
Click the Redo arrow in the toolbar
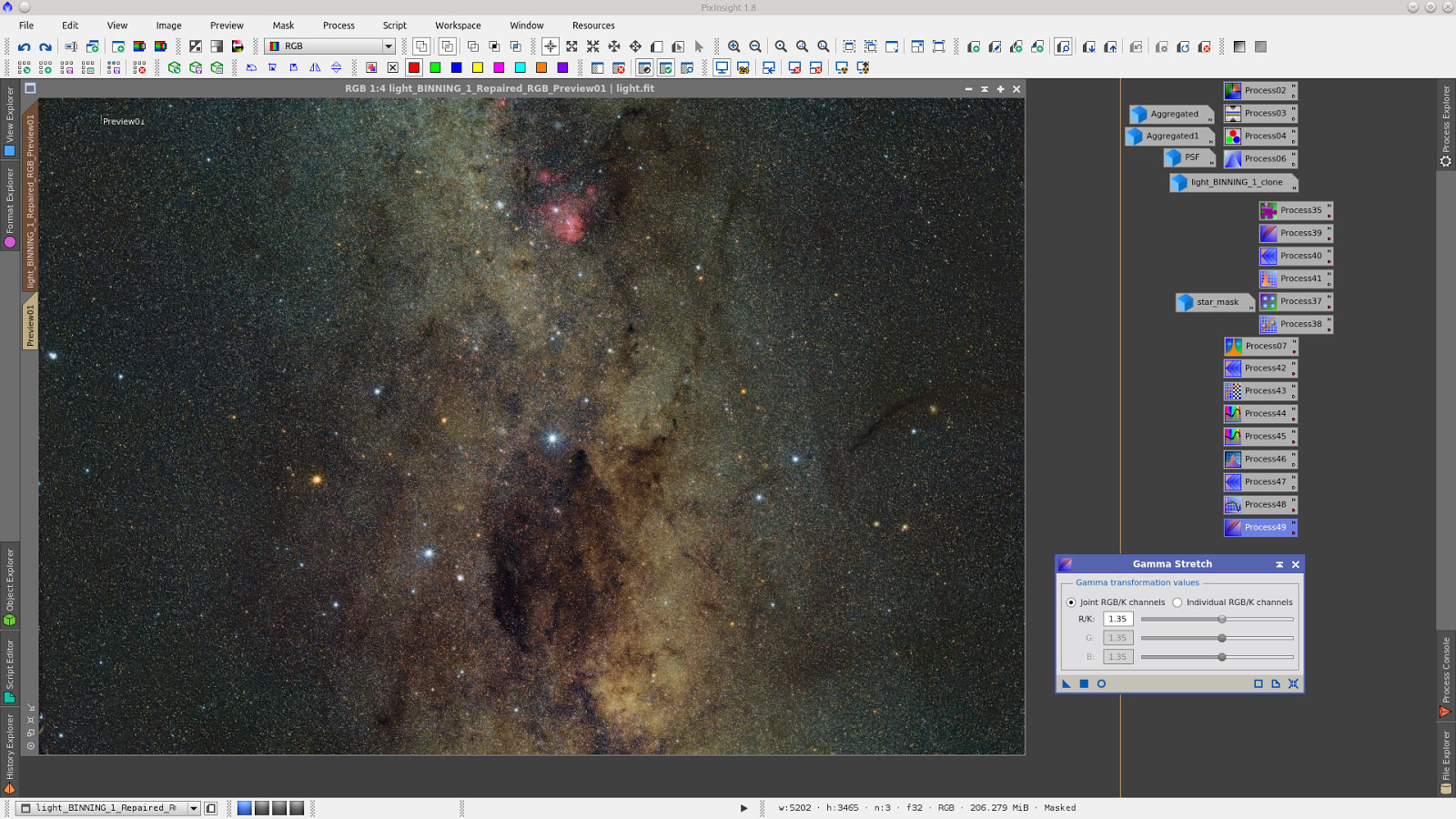[45, 46]
